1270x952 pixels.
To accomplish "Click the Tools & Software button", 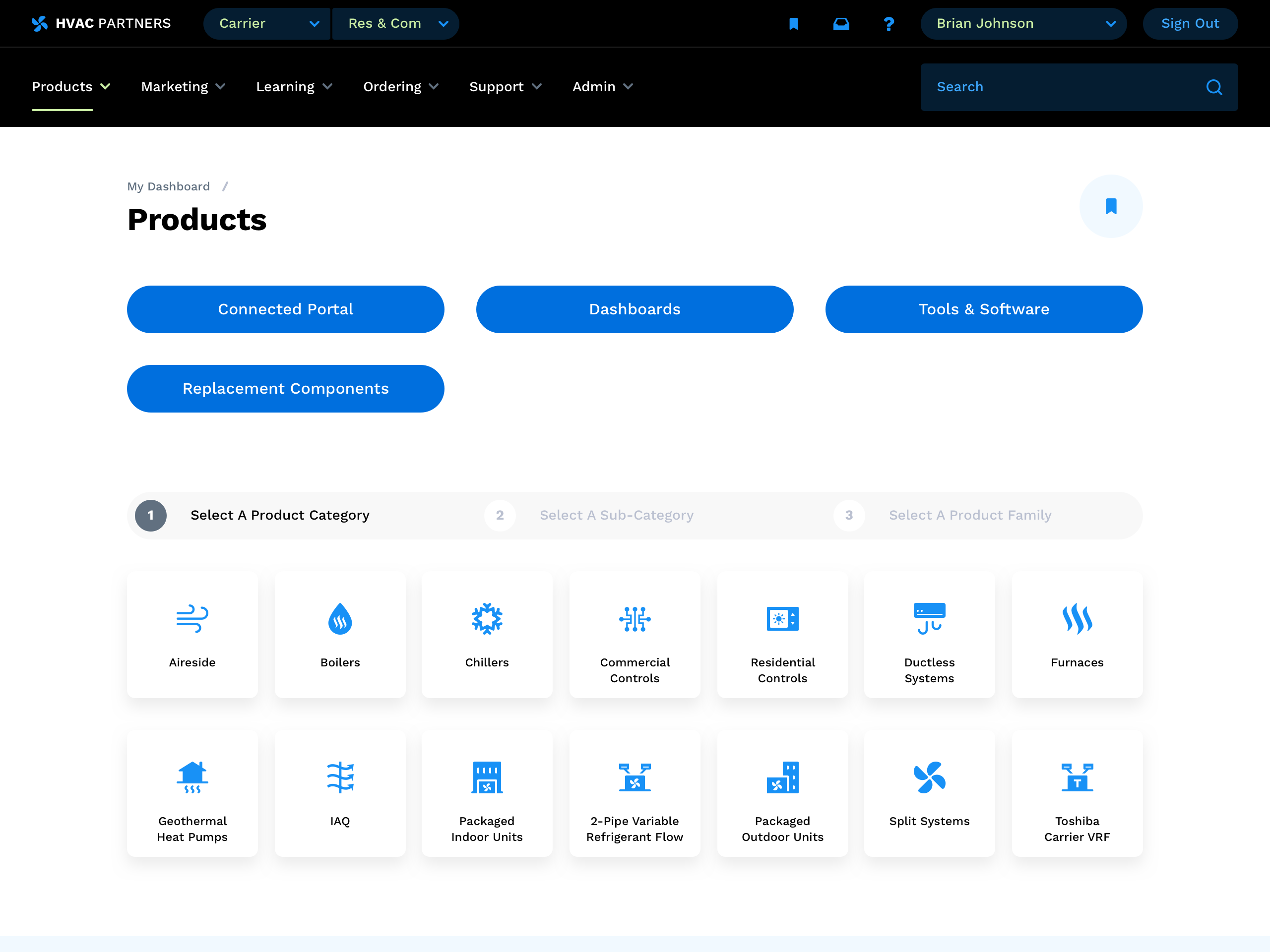I will (x=983, y=309).
